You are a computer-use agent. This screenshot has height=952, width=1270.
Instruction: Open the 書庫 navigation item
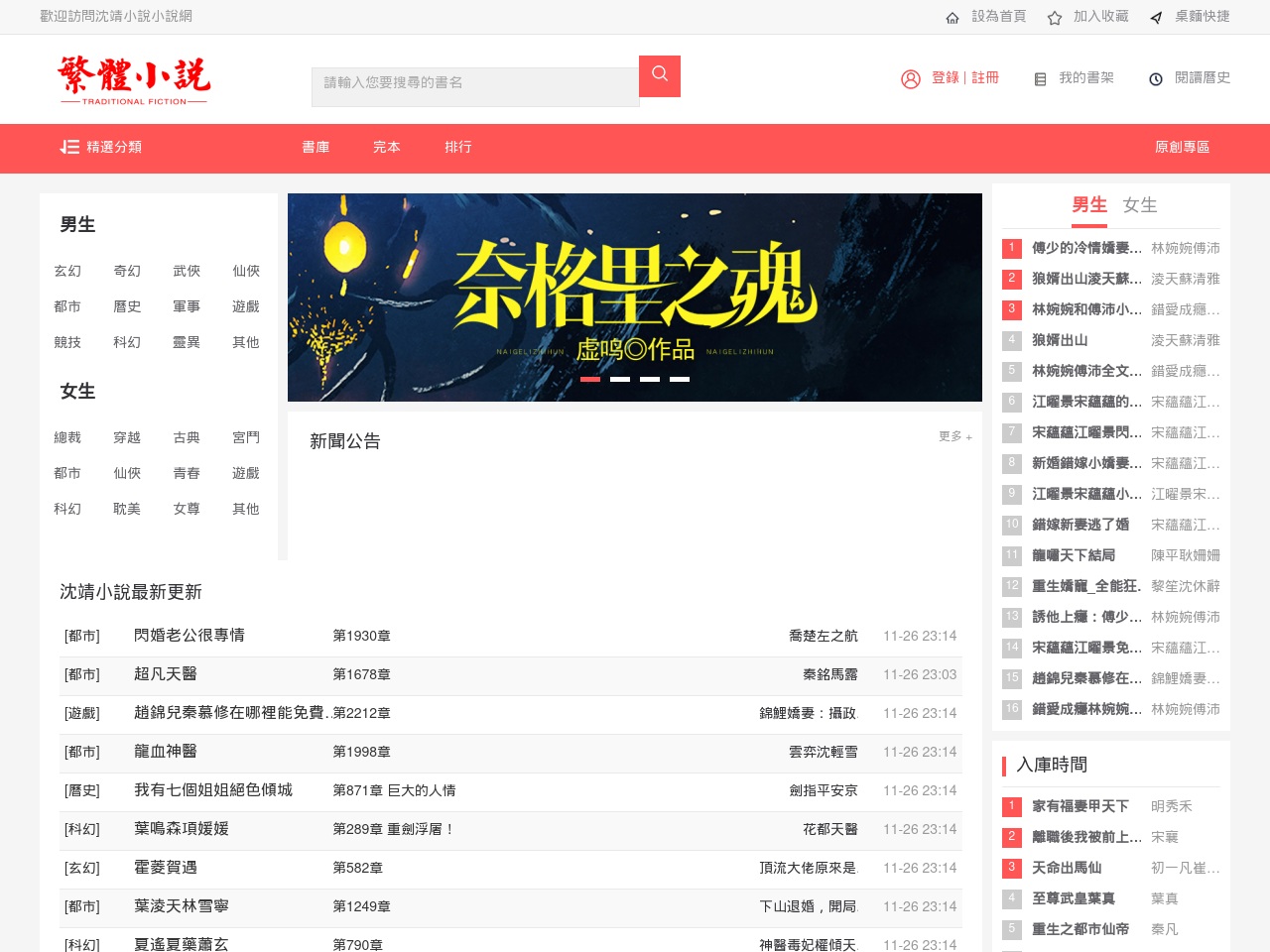click(x=316, y=147)
